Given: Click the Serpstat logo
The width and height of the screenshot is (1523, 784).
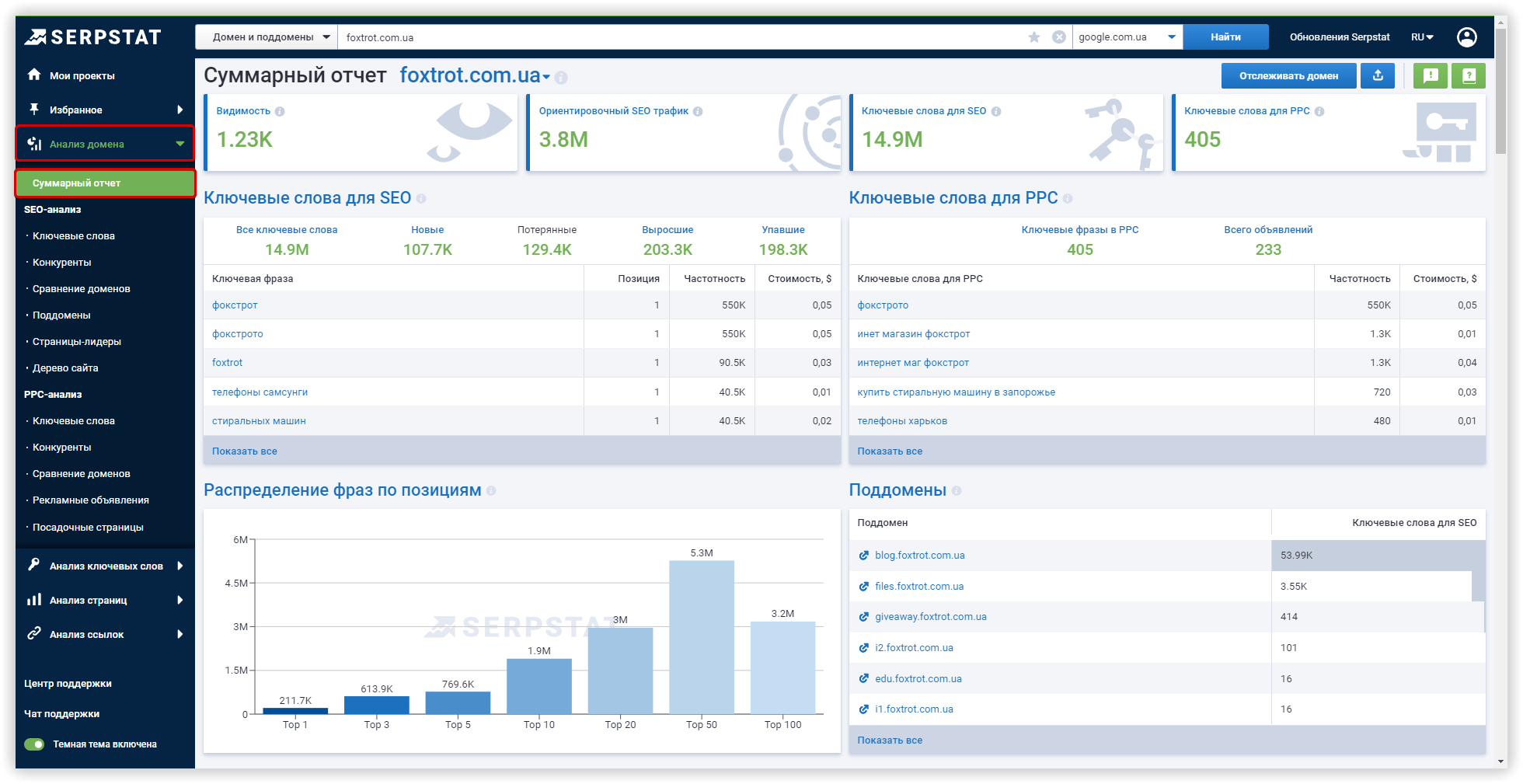Looking at the screenshot, I should coord(92,37).
